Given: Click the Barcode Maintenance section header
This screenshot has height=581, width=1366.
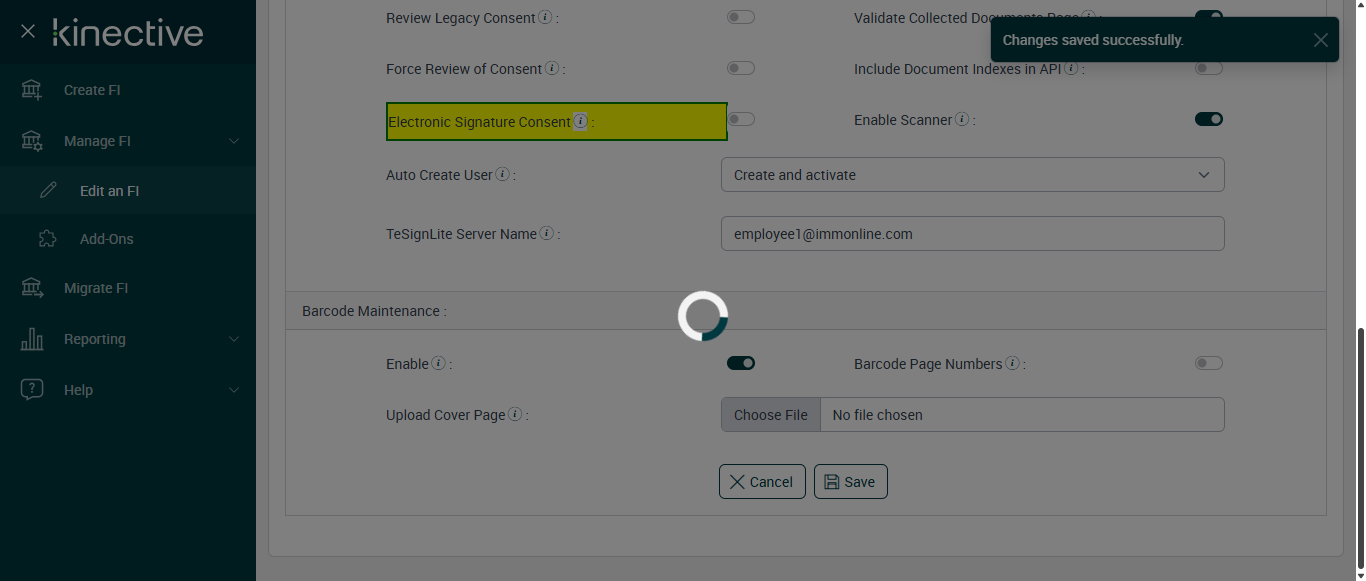Looking at the screenshot, I should (x=806, y=311).
